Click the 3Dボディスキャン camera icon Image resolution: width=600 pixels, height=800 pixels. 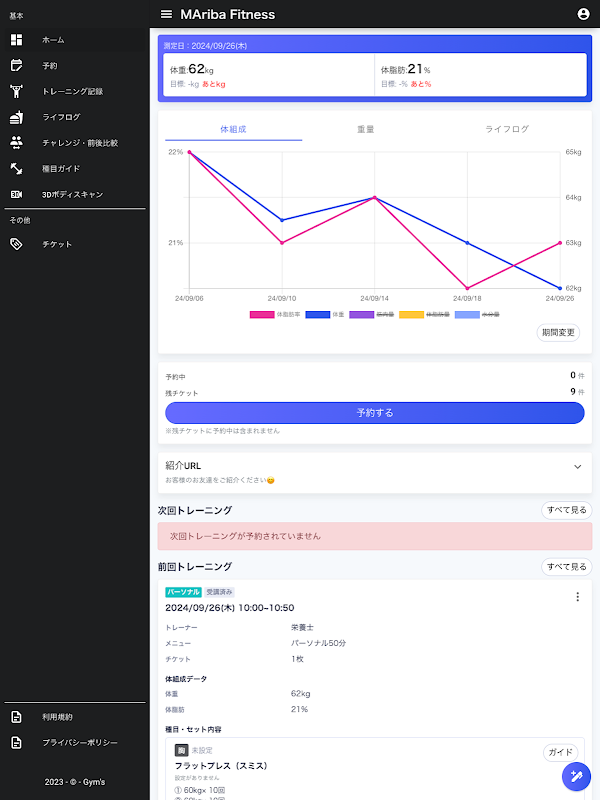coord(16,194)
